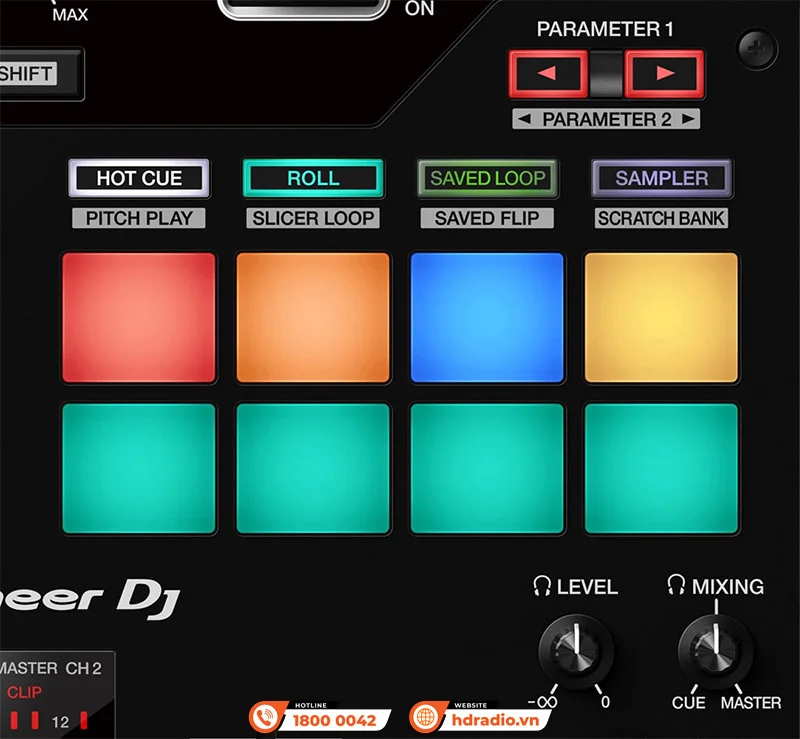Screen dimensions: 800x739
Task: Switch to SAMPLER pad mode
Action: (x=662, y=178)
